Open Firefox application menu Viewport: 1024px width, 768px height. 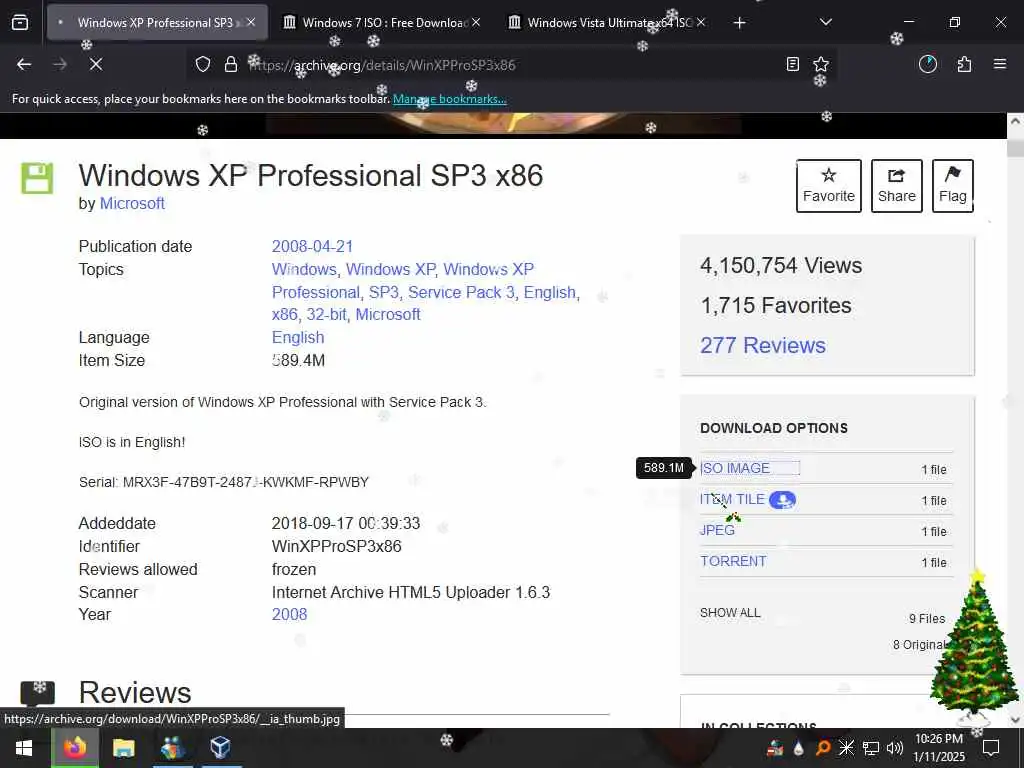999,64
